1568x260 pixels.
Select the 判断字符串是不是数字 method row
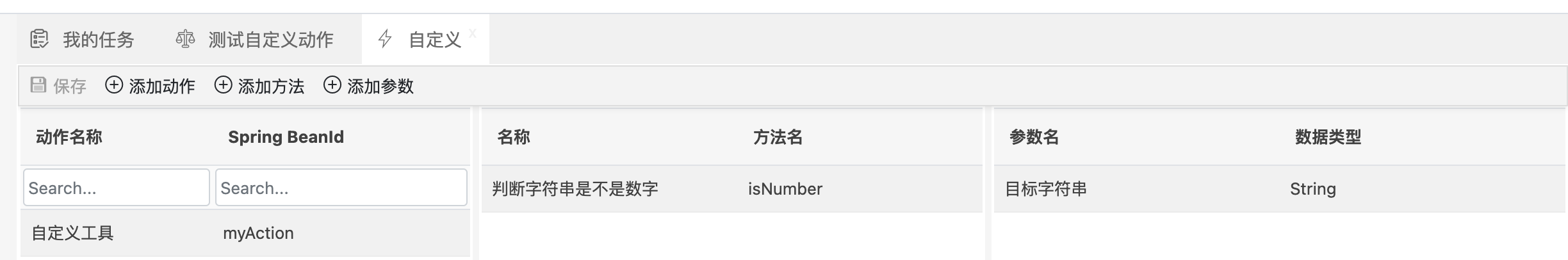click(x=575, y=189)
